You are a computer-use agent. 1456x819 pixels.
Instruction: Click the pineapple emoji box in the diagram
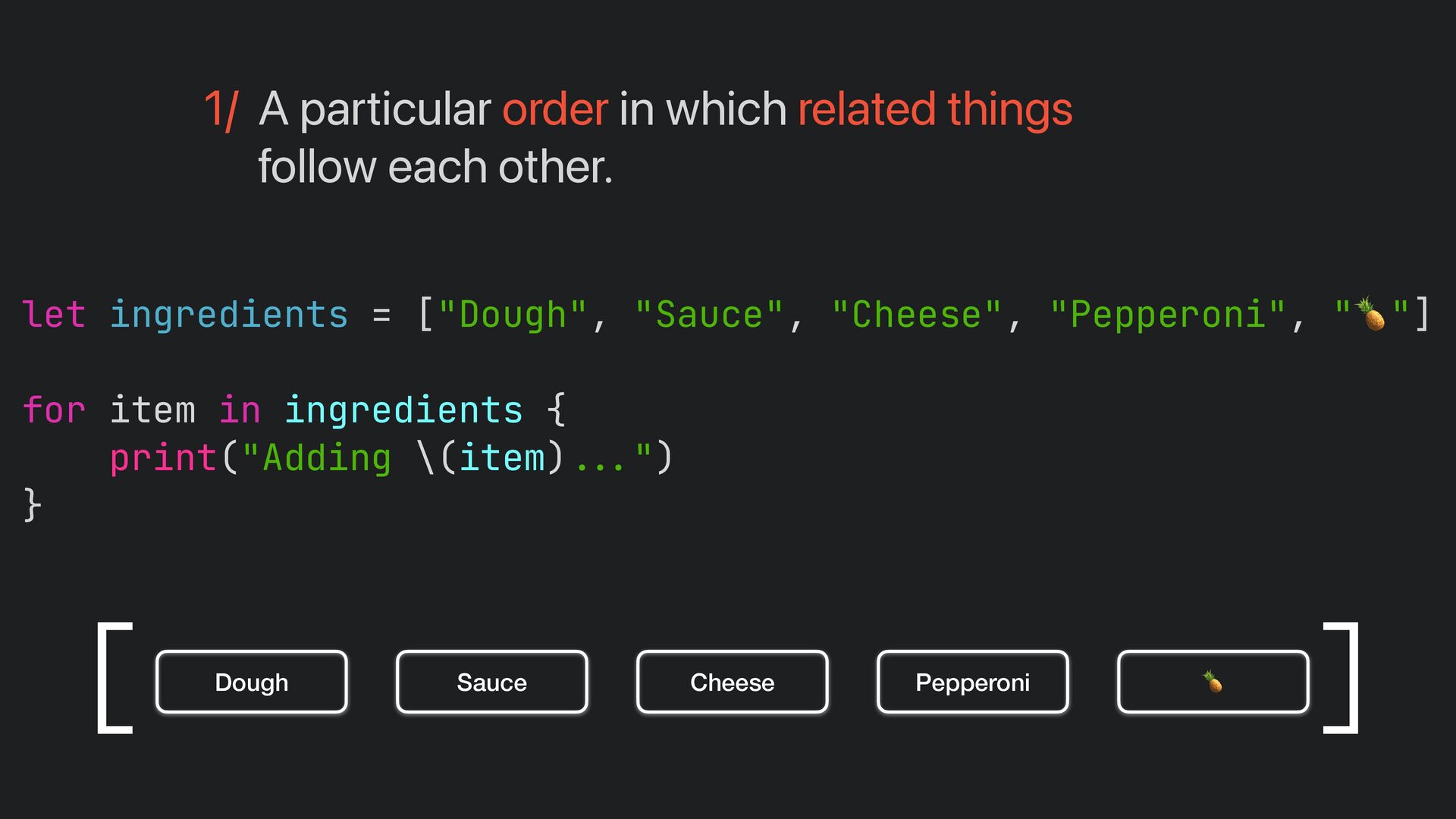point(1213,682)
